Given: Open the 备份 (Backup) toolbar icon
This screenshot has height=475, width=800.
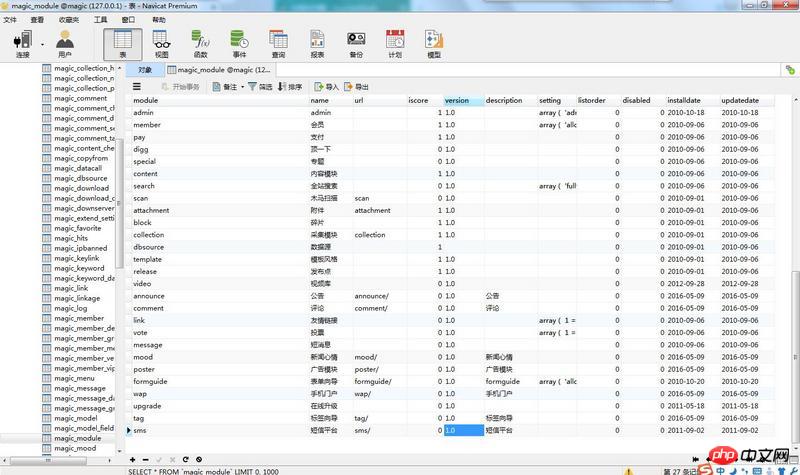Looking at the screenshot, I should point(356,44).
